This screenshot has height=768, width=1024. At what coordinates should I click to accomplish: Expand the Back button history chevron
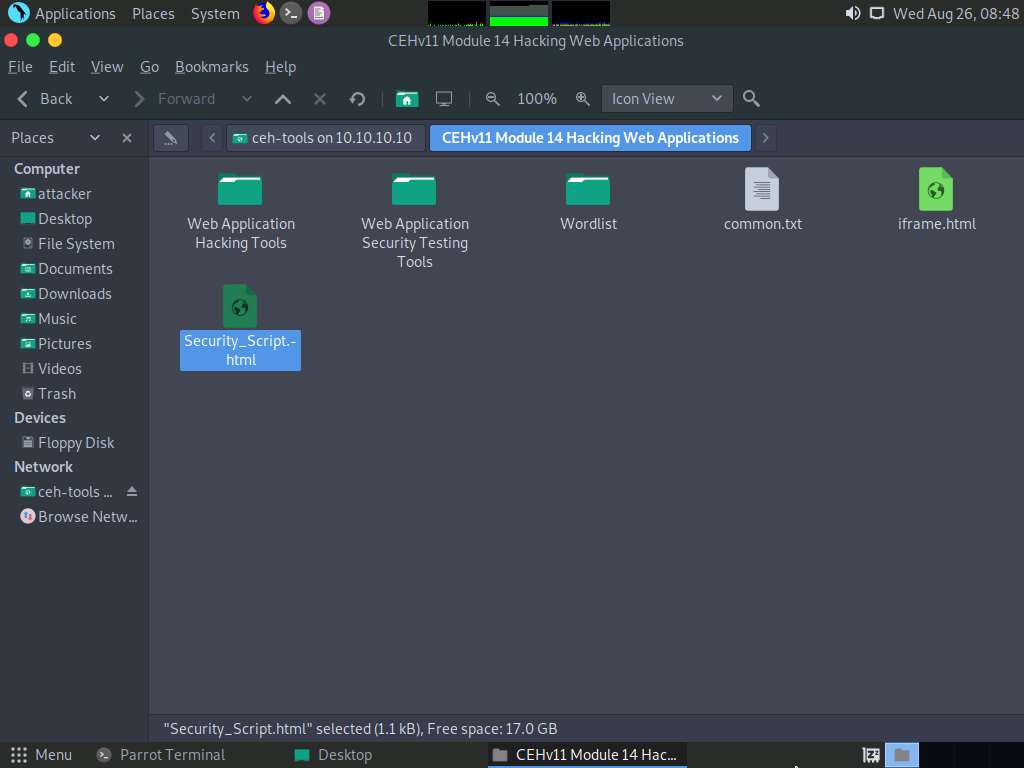102,98
